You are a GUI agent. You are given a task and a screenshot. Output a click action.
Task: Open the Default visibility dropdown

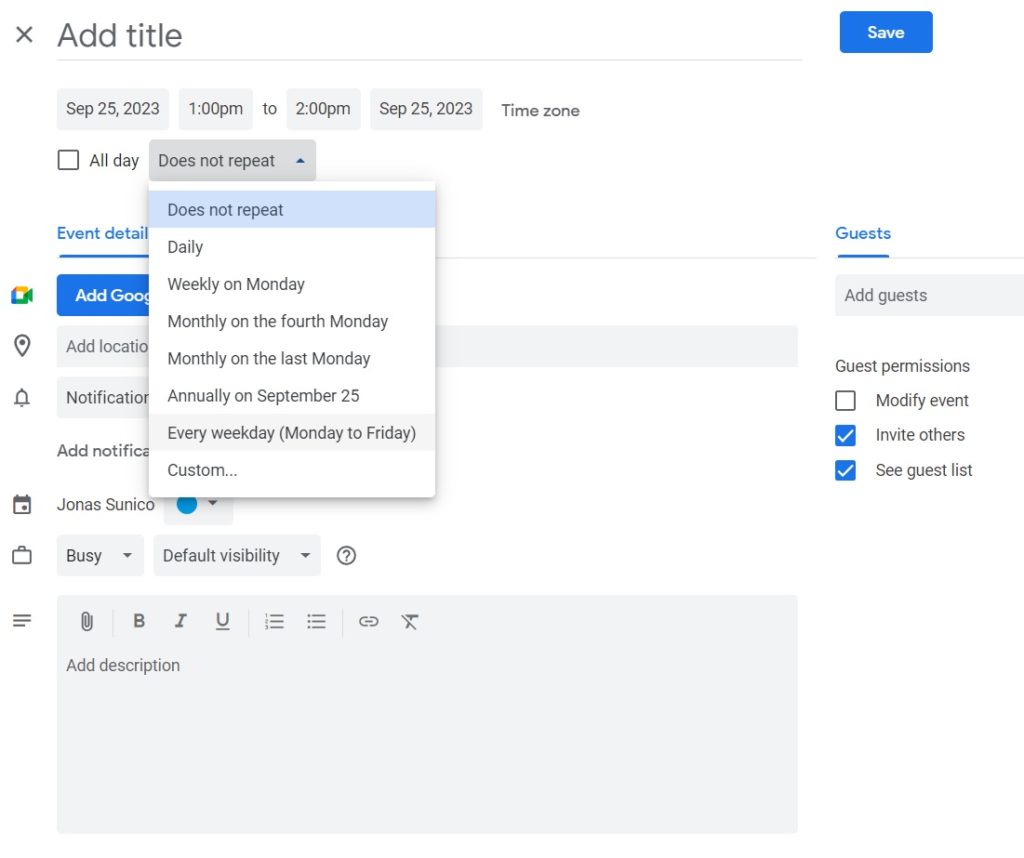[236, 555]
